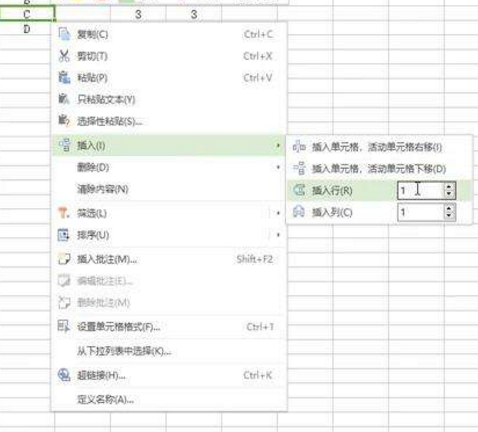The width and height of the screenshot is (478, 432).
Task: Decrease the insert column count
Action: (449, 216)
